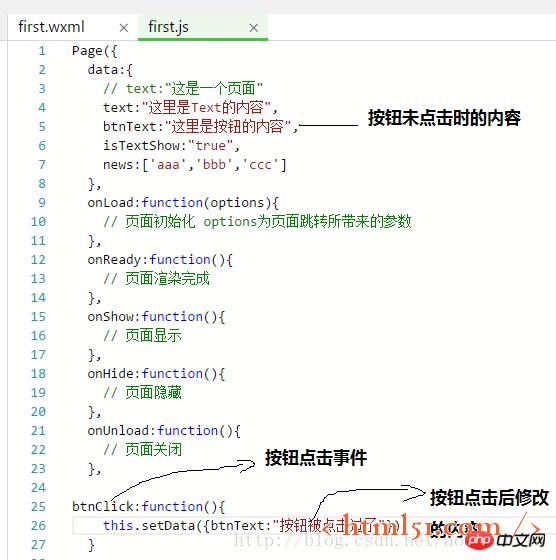Click the php中文网 watermark logo
The height and width of the screenshot is (560, 556).
[505, 540]
